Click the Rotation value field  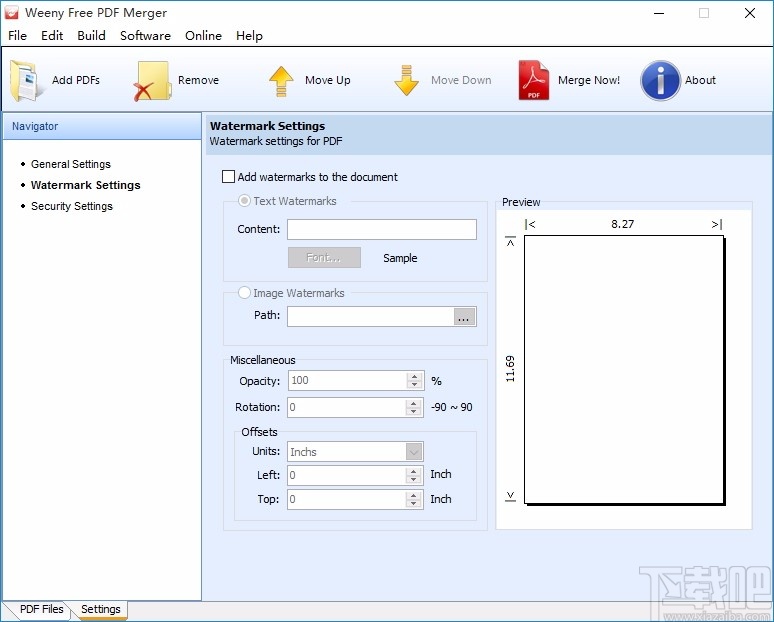(347, 407)
